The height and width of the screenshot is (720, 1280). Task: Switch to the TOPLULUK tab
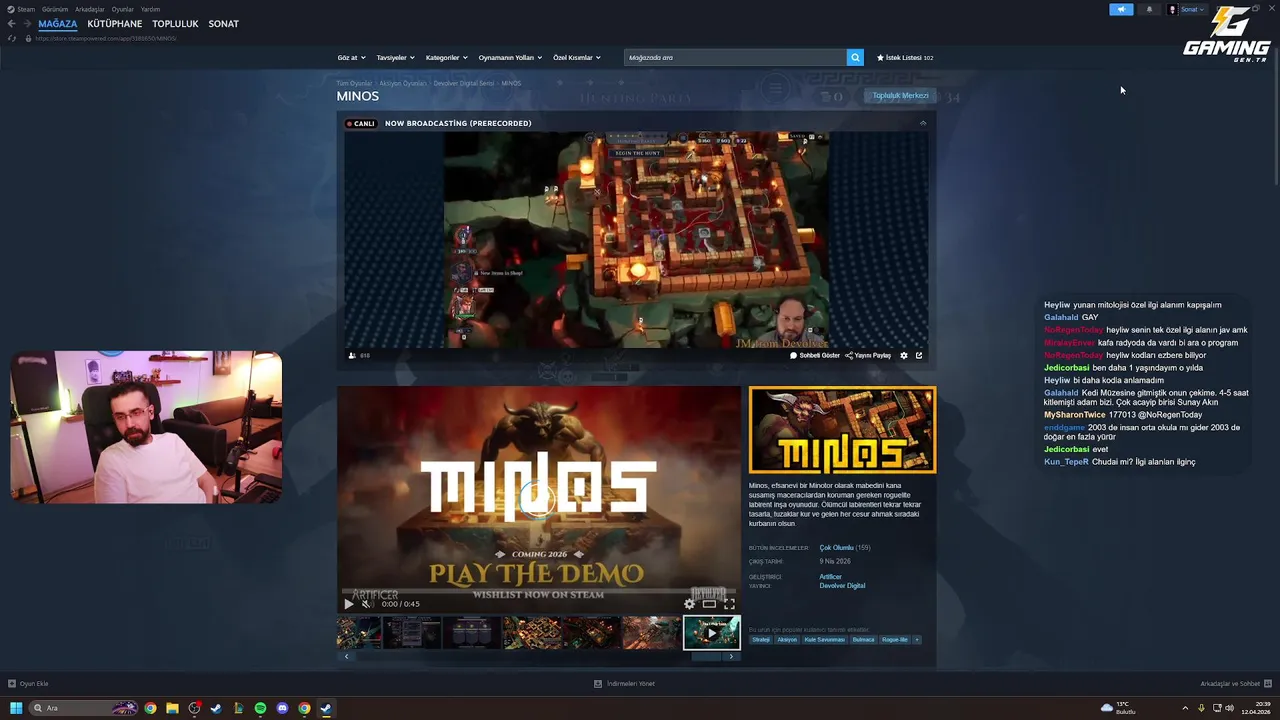(x=175, y=23)
